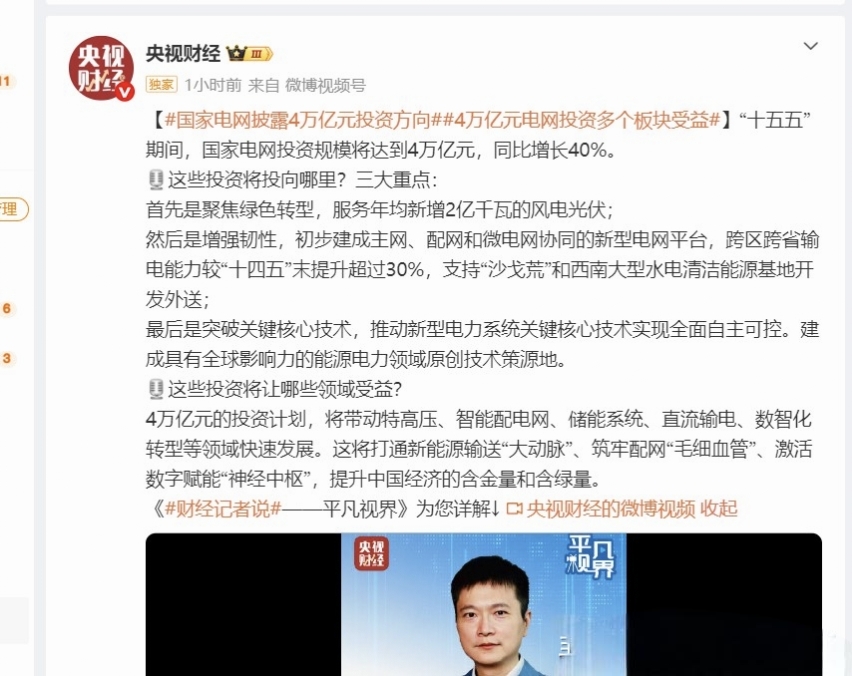Click the partially visible 理 button at left
This screenshot has height=676, width=852.
(13, 209)
